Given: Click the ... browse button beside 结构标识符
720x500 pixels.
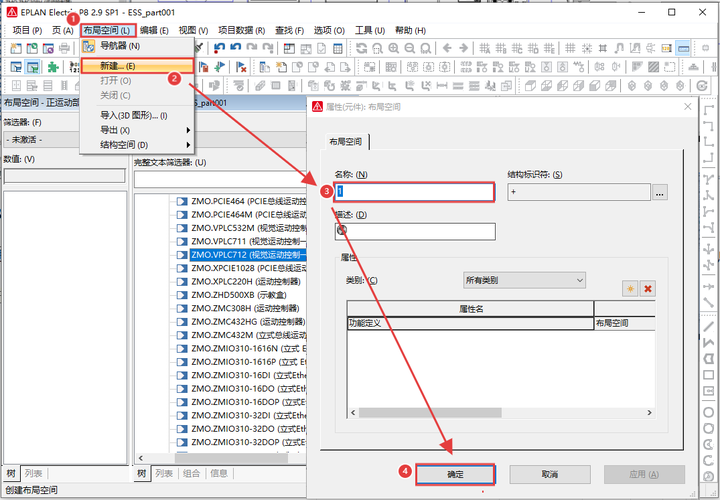Looking at the screenshot, I should (x=660, y=193).
